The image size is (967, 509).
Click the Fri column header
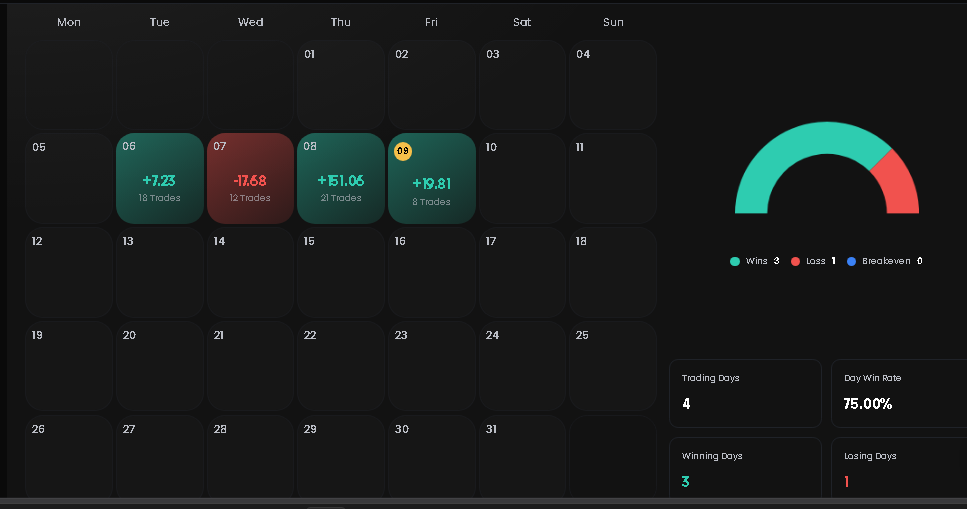point(431,22)
